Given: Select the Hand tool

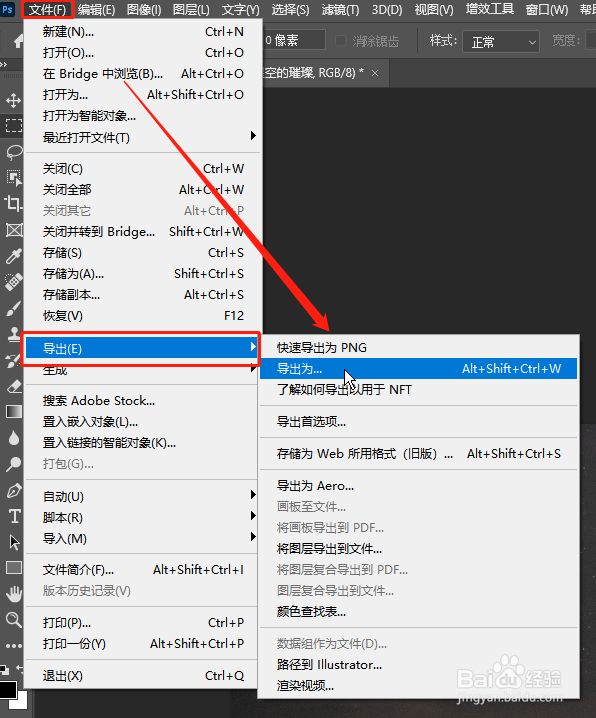Looking at the screenshot, I should (14, 594).
